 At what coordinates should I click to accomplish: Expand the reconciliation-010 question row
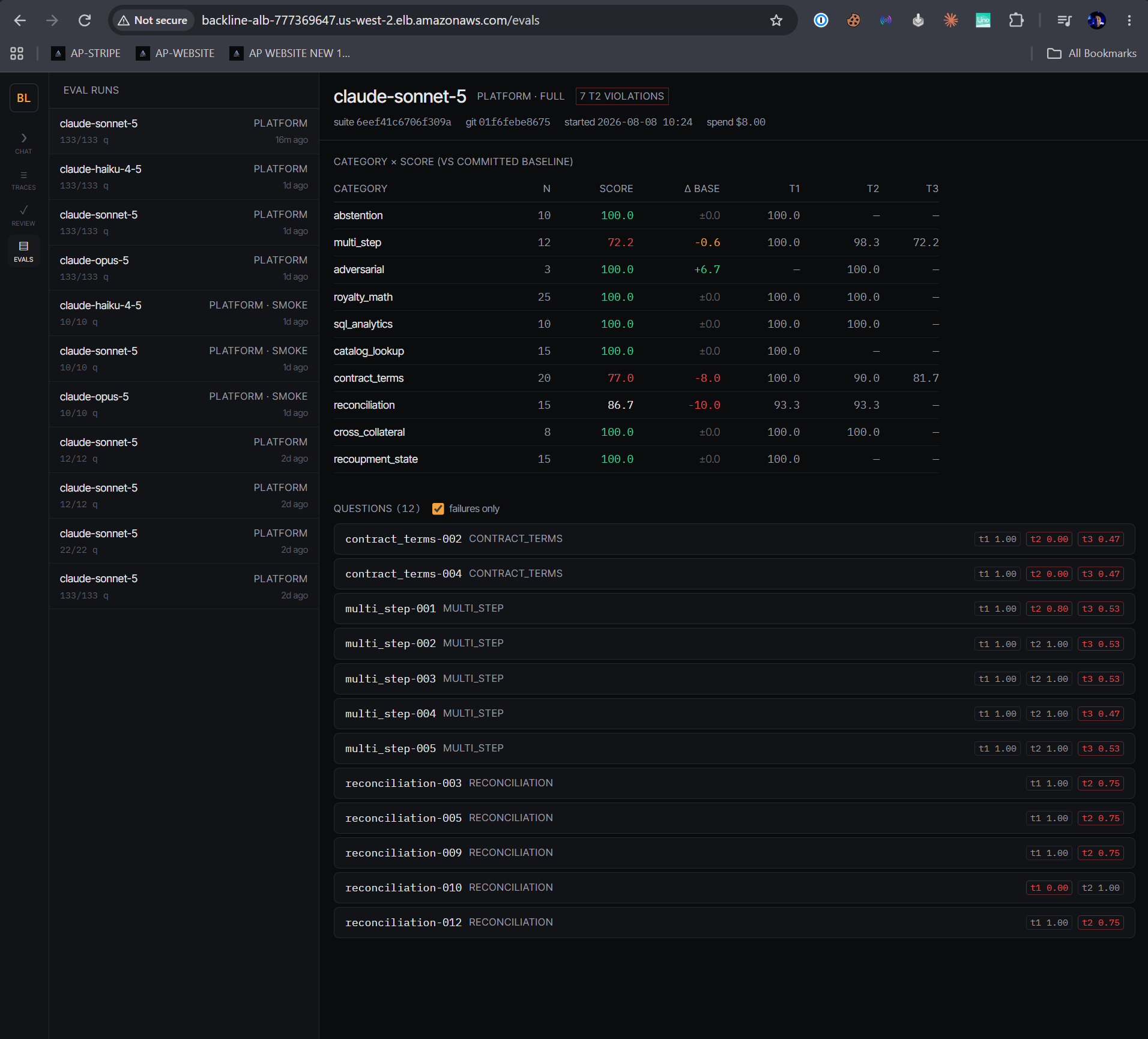734,888
